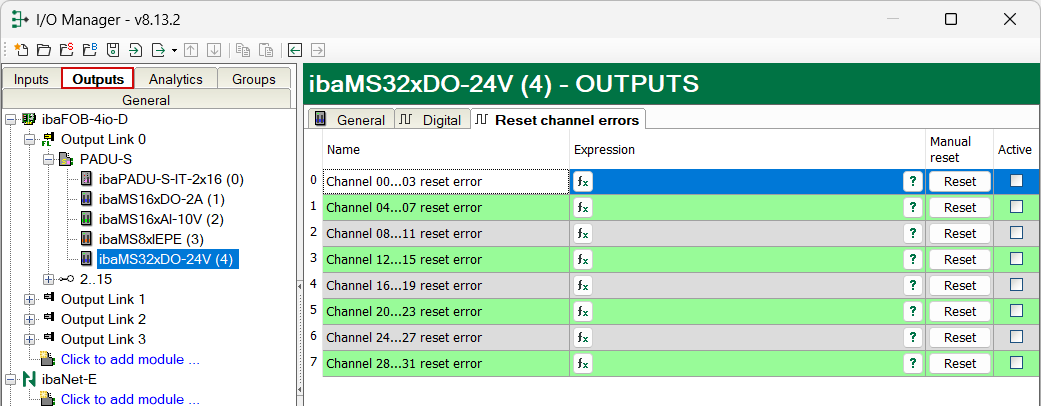1041x406 pixels.
Task: Open function editor for Channel 16...19
Action: (x=583, y=285)
